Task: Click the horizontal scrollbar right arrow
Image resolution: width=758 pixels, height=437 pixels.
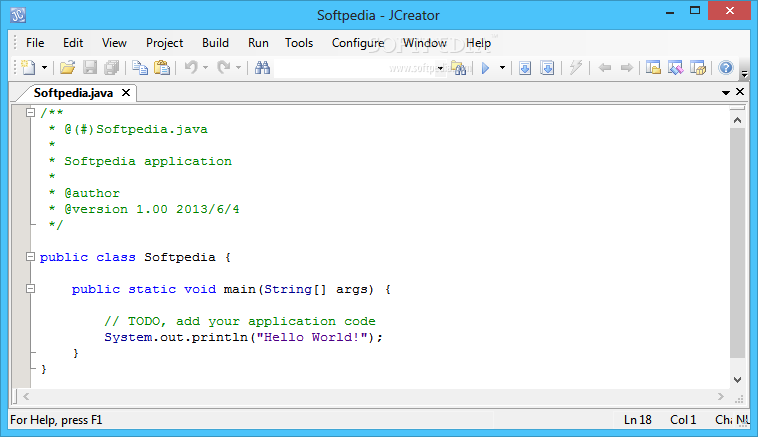Action: click(721, 396)
